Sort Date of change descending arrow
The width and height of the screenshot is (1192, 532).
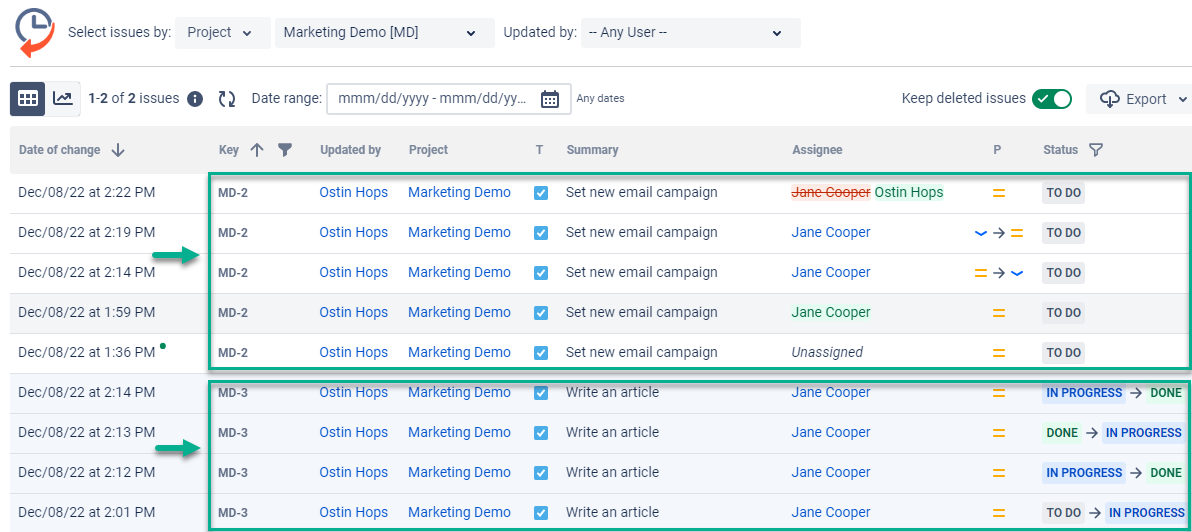click(118, 150)
